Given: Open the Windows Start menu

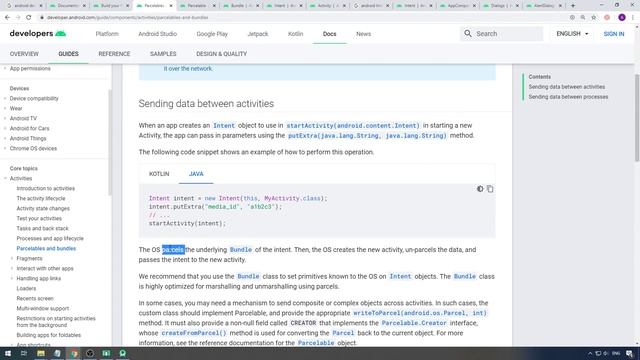Looking at the screenshot, I should coord(7,353).
